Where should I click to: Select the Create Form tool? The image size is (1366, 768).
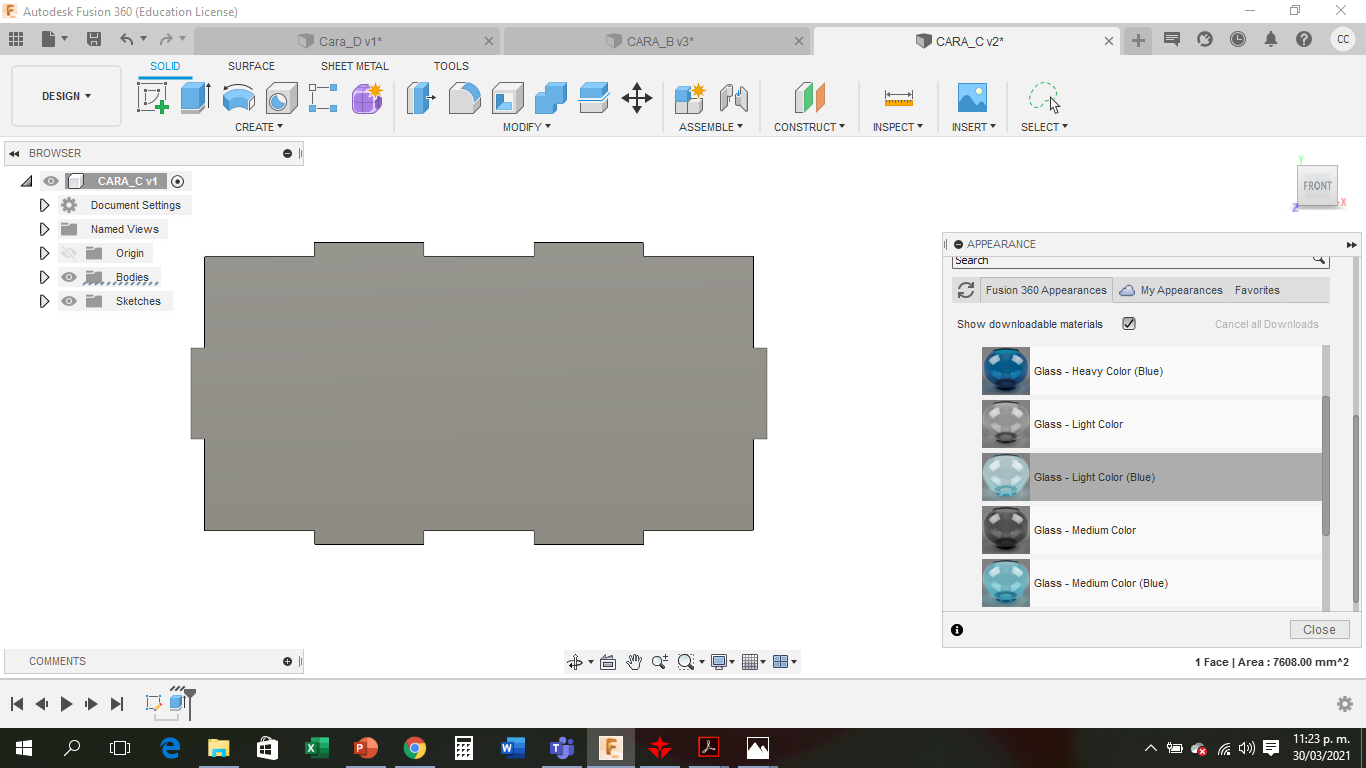tap(367, 97)
